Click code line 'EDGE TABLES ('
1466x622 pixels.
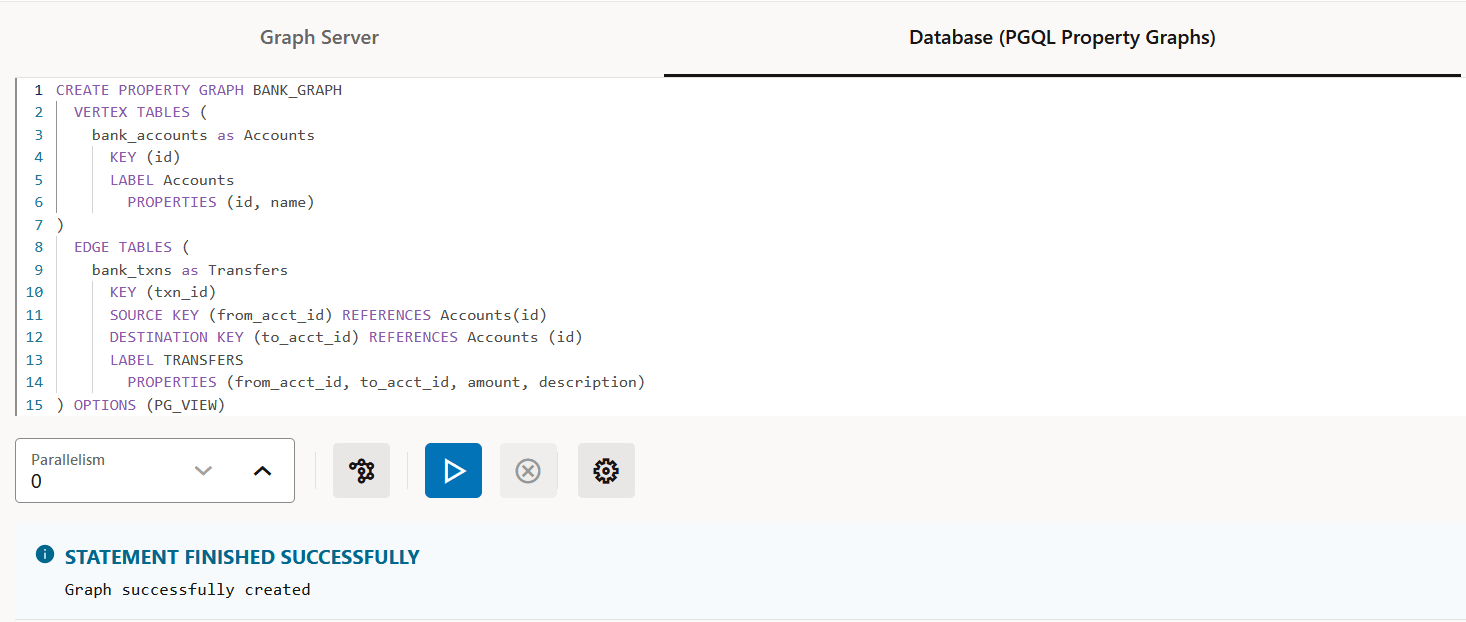click(131, 247)
